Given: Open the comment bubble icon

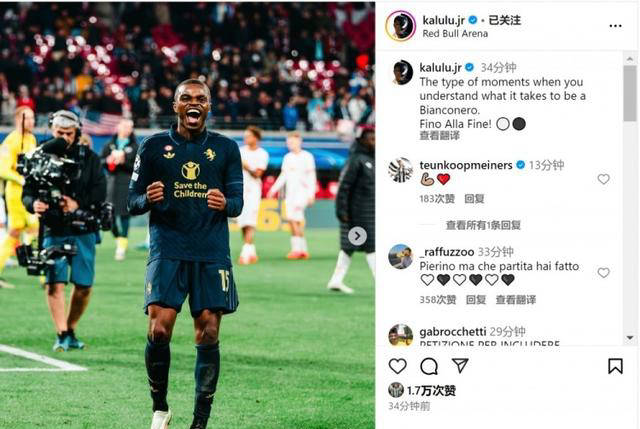Looking at the screenshot, I should point(429,366).
